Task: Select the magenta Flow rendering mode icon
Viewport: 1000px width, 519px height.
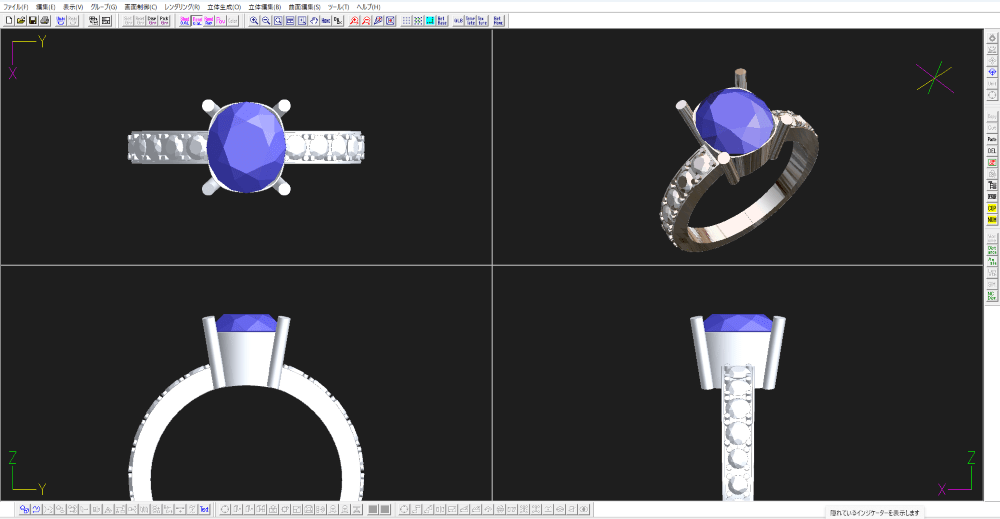Action: click(221, 20)
